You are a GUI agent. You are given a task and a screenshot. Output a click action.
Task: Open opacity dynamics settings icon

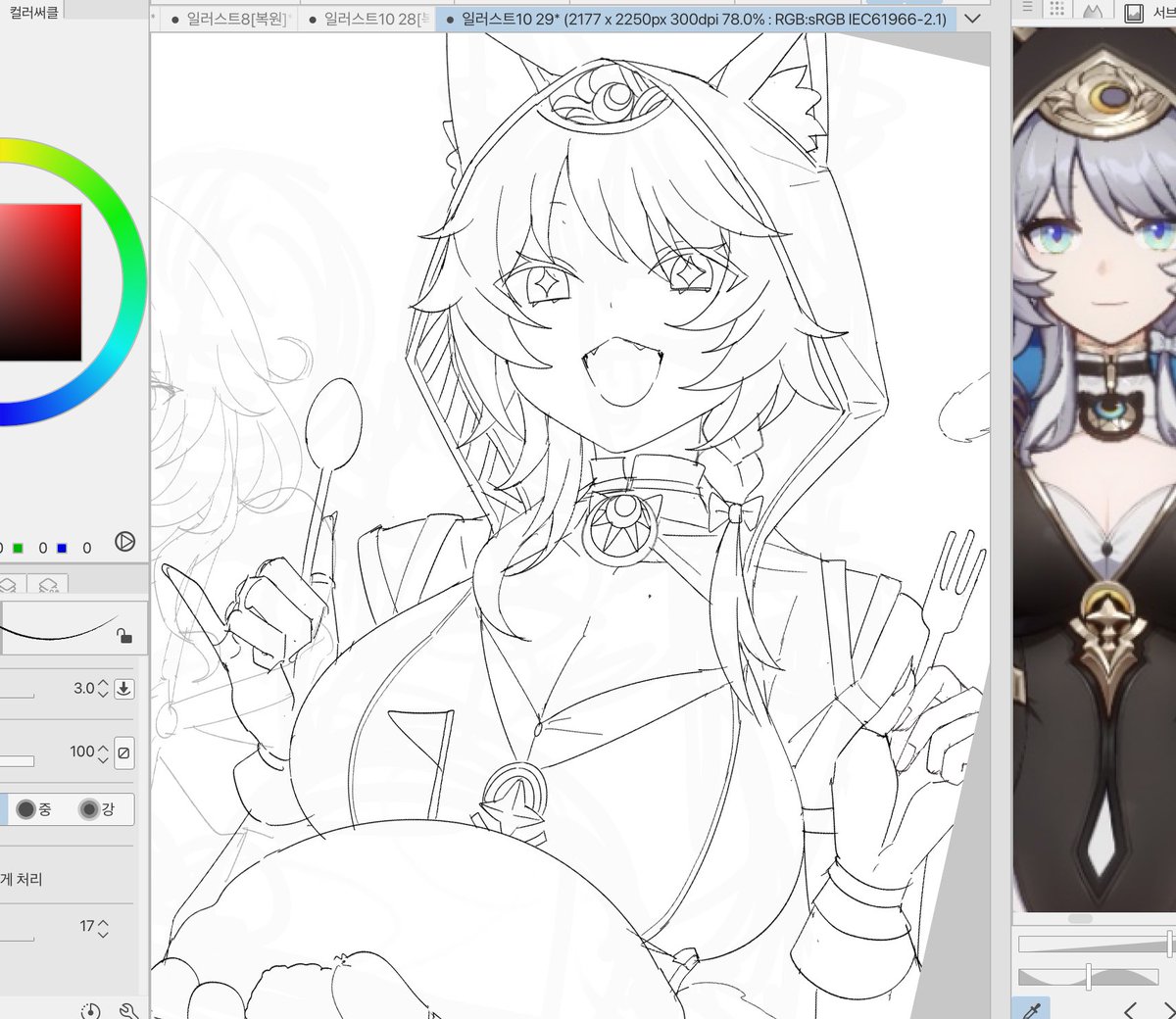pos(124,752)
